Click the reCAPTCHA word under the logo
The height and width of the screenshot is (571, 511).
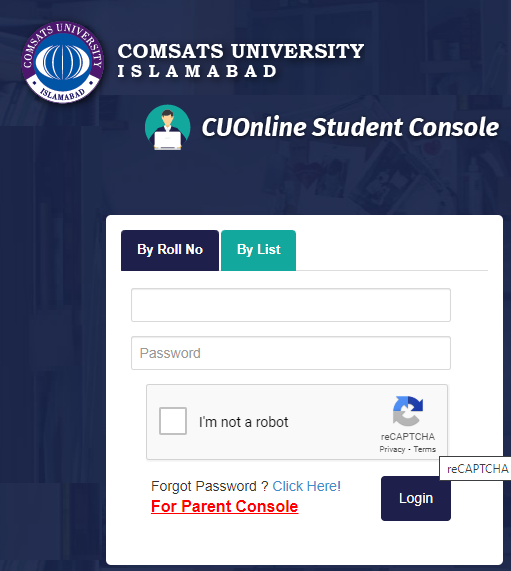click(408, 437)
